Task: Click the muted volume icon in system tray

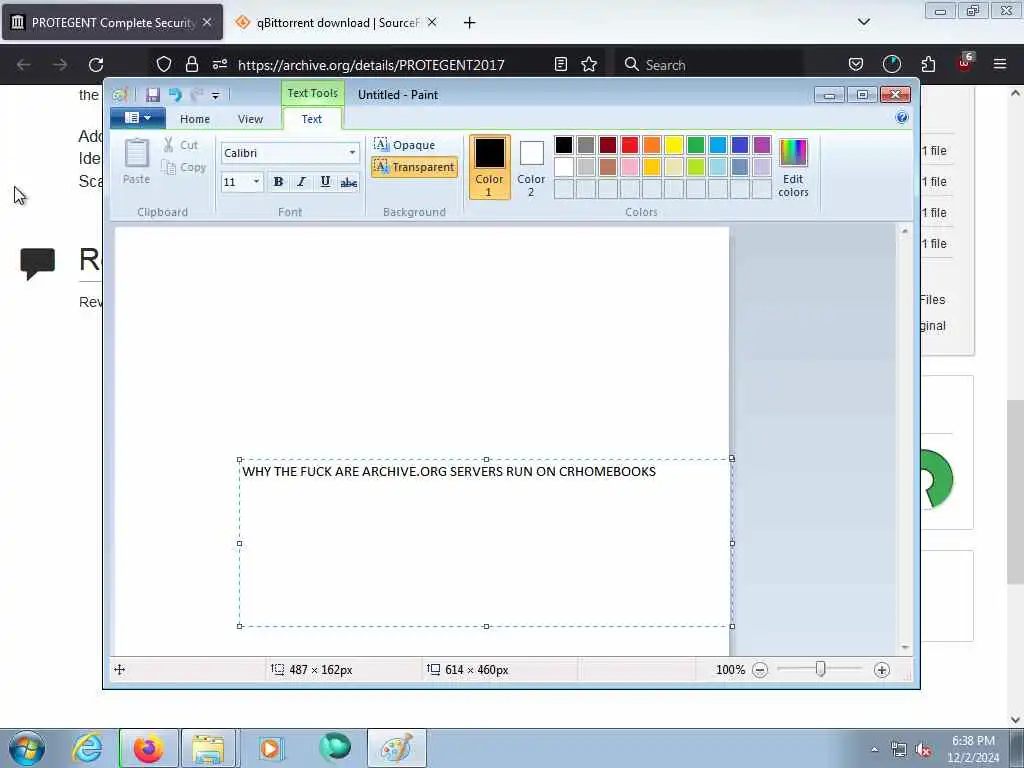Action: point(923,750)
